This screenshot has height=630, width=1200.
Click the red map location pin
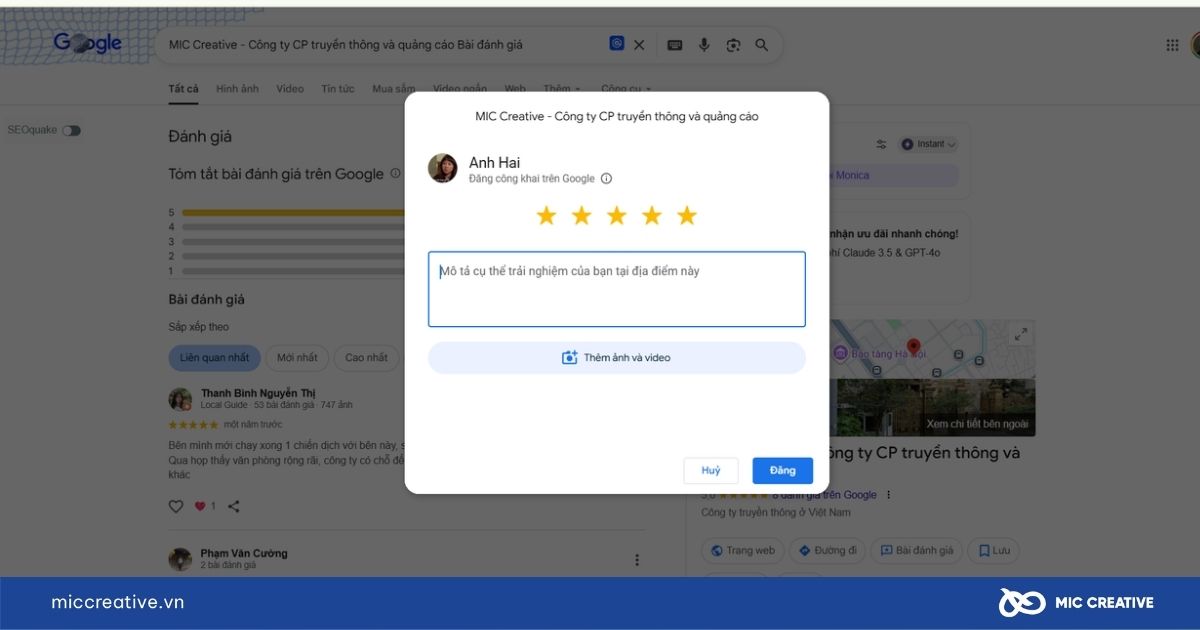click(x=913, y=348)
